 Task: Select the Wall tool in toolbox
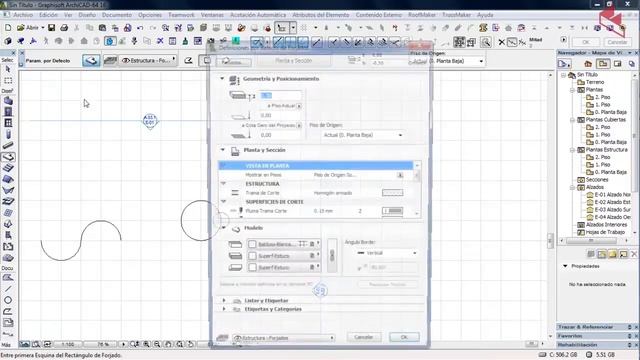8,101
